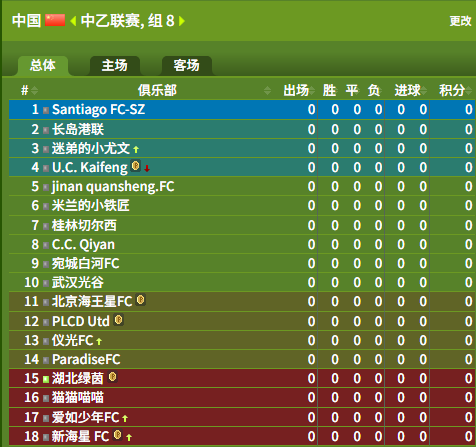Click coin badge beside PLCD Utd

pyautogui.click(x=119, y=320)
